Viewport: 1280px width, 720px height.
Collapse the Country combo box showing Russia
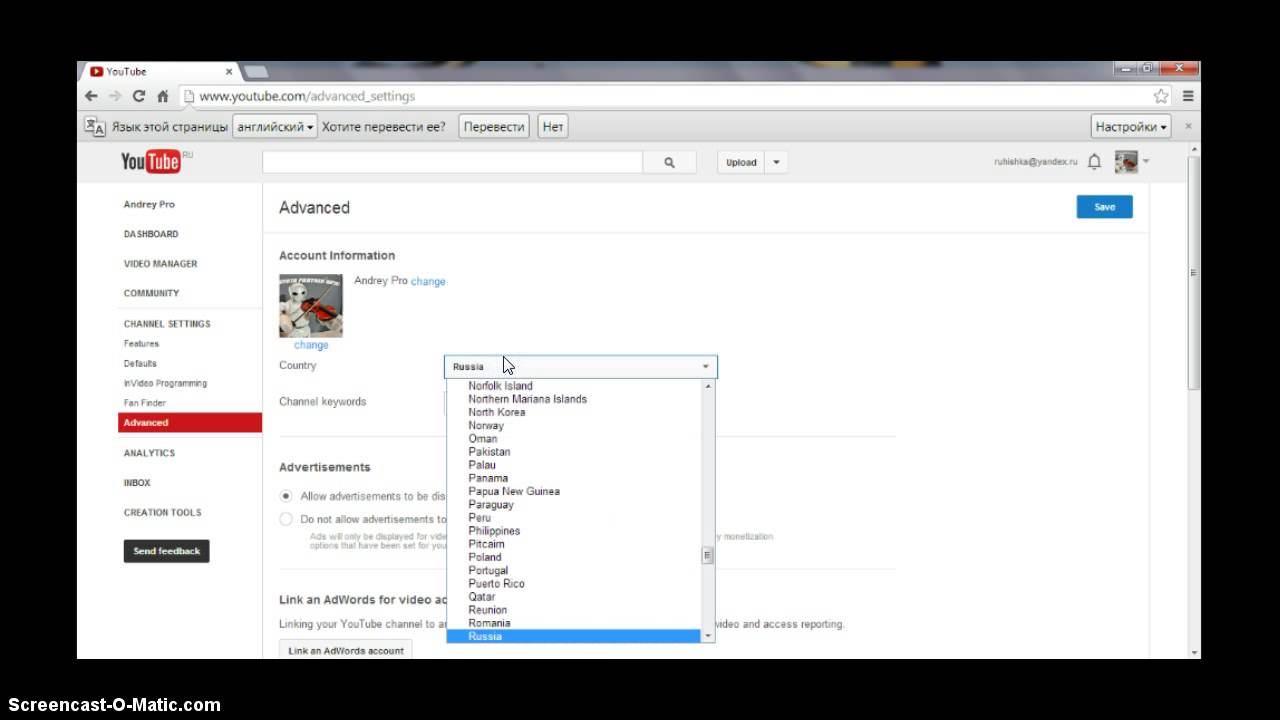tap(580, 366)
